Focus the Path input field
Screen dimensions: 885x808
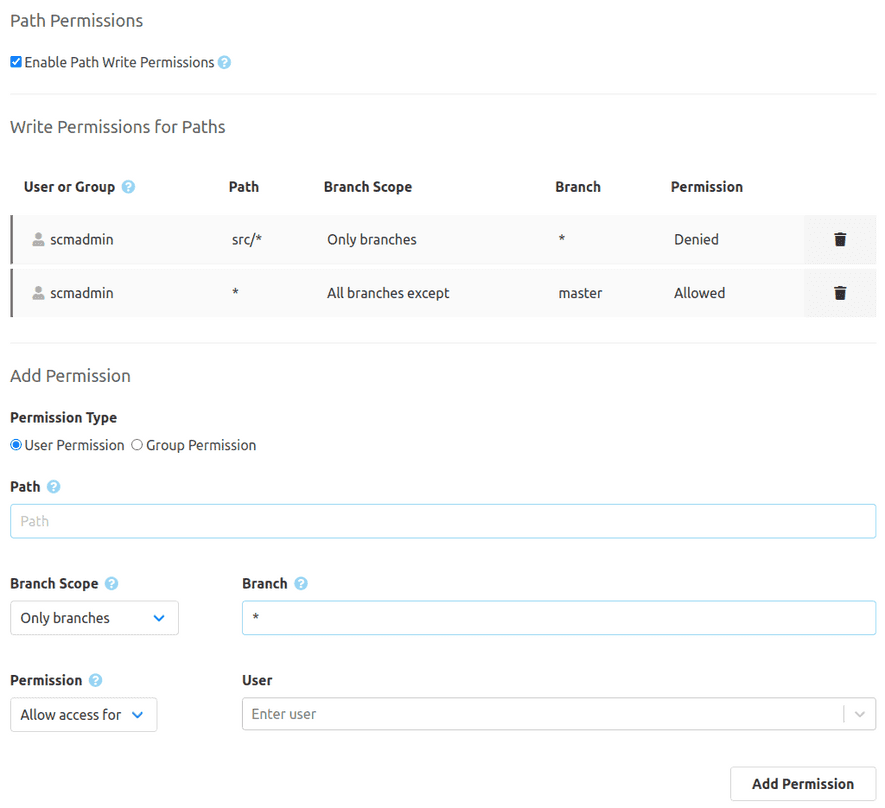point(442,521)
